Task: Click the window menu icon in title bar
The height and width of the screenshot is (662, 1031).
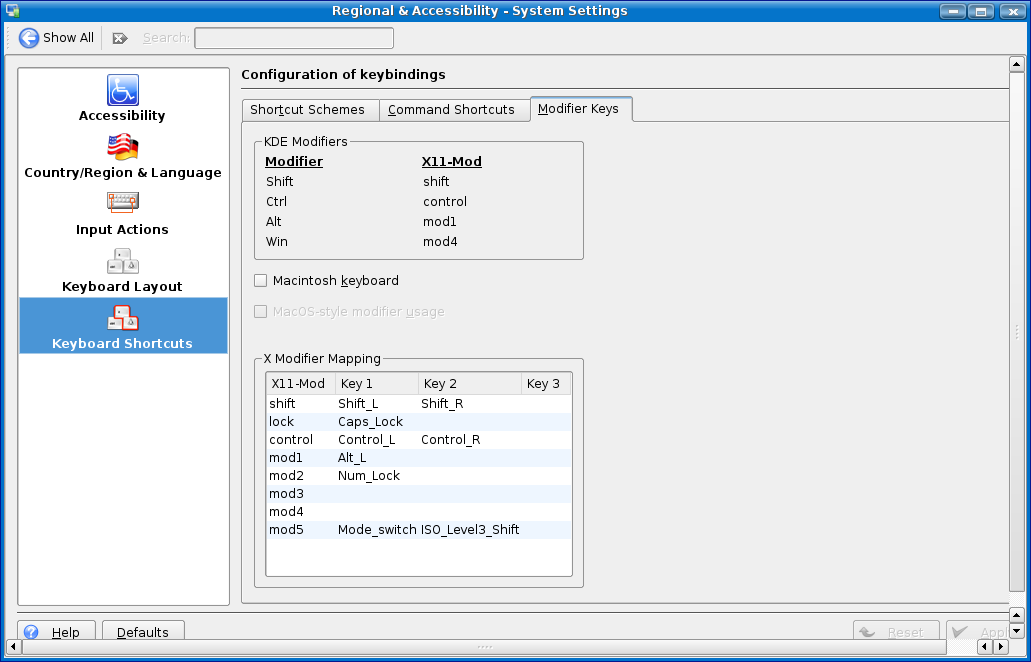Action: [x=12, y=11]
